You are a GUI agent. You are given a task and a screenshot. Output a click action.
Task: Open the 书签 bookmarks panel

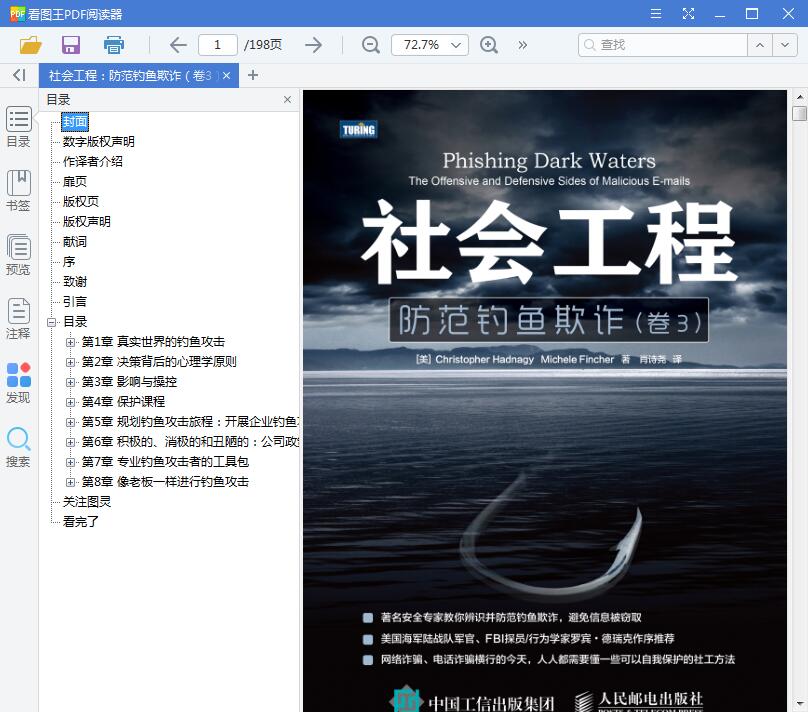click(19, 190)
